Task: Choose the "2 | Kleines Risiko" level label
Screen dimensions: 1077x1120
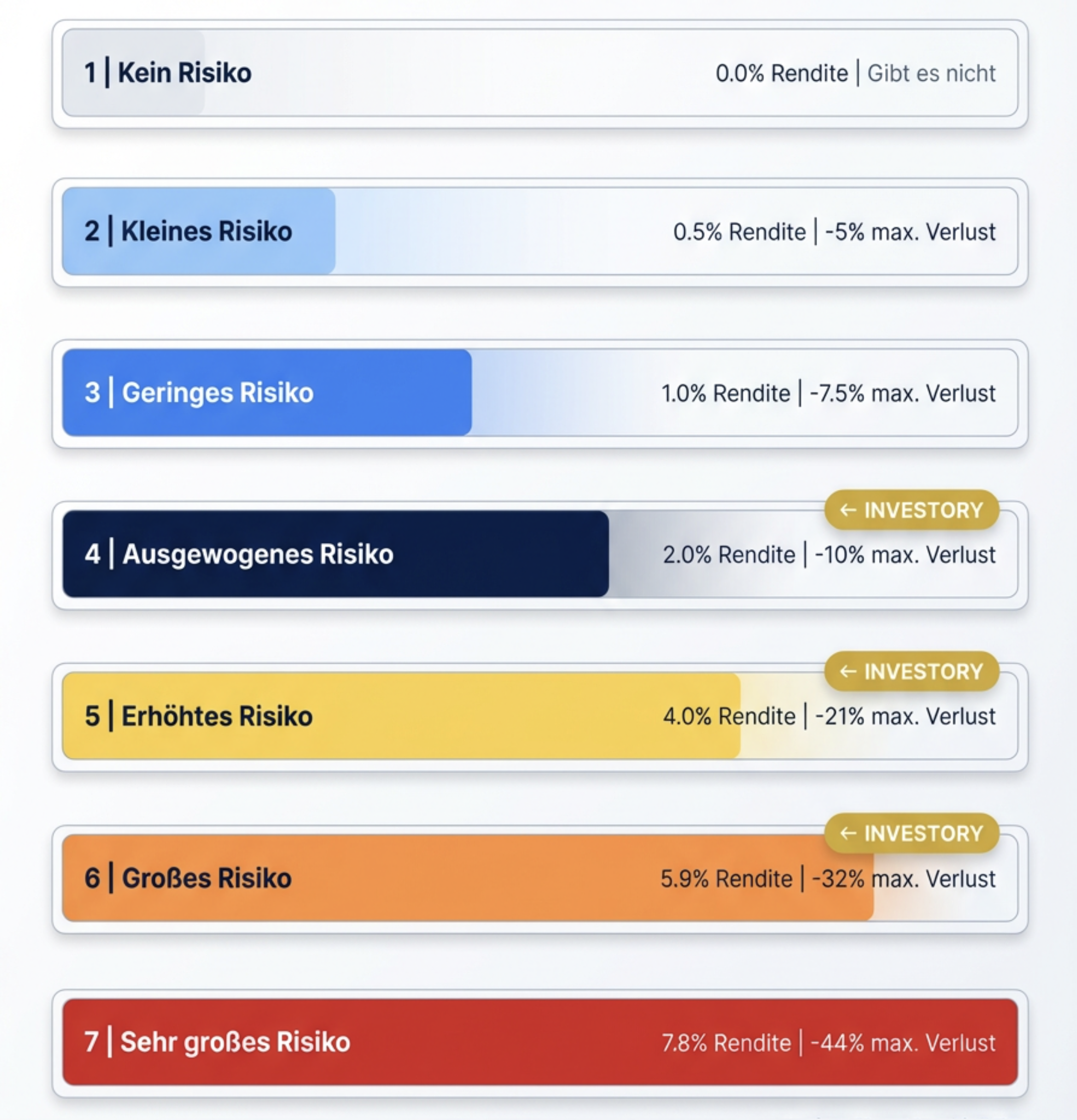Action: [x=188, y=231]
